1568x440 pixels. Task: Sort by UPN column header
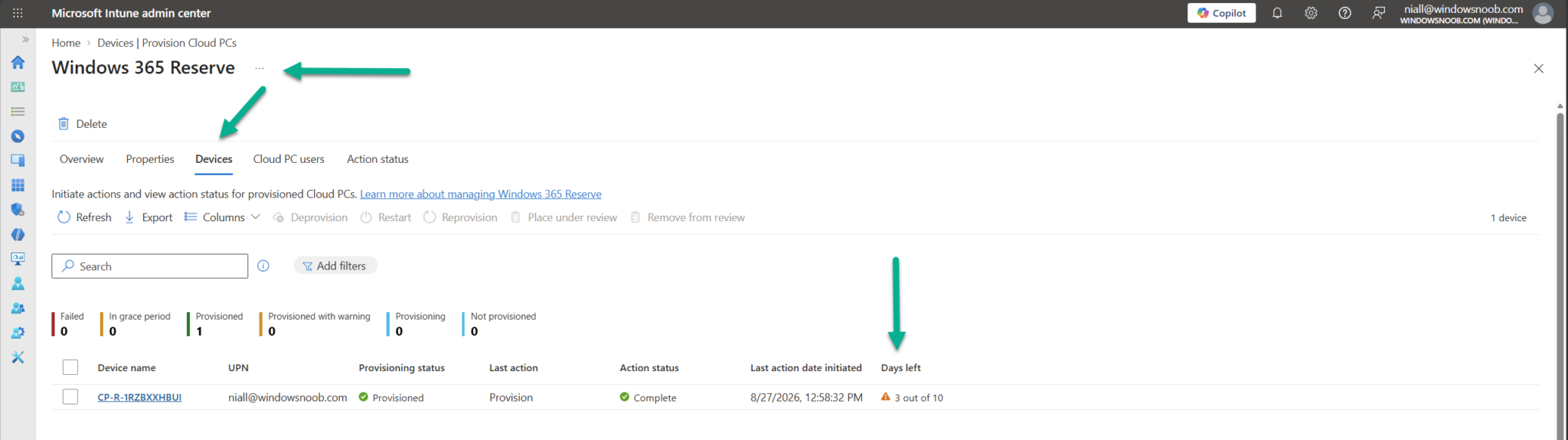pyautogui.click(x=238, y=368)
